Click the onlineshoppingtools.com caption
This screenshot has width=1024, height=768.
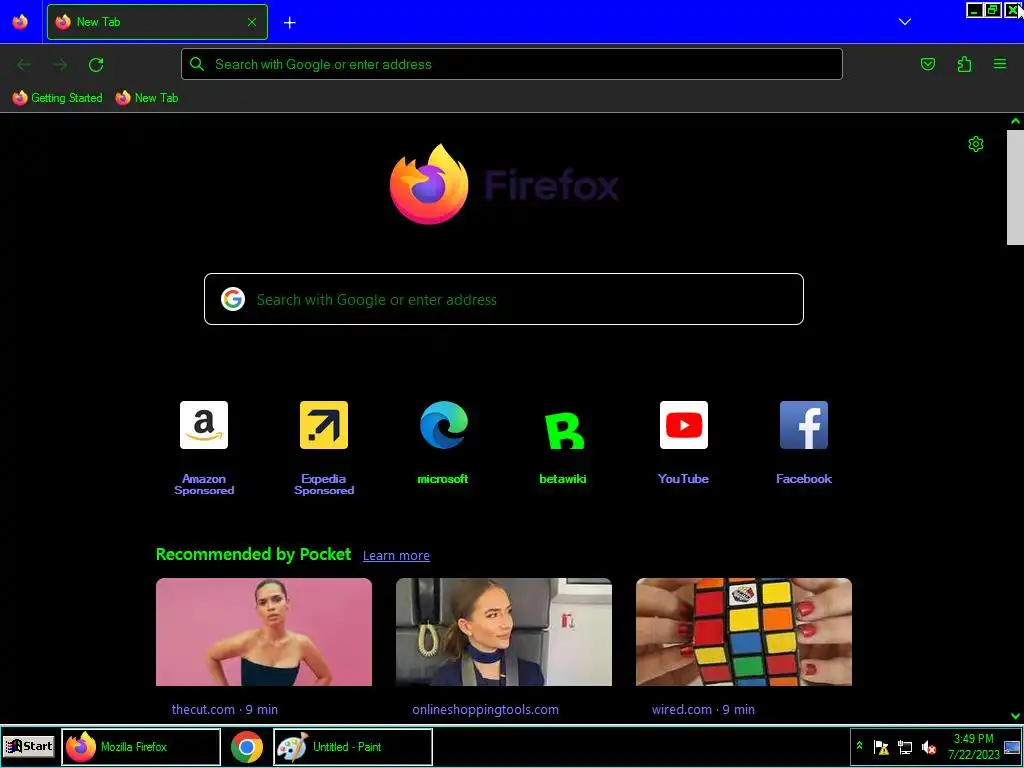click(485, 709)
